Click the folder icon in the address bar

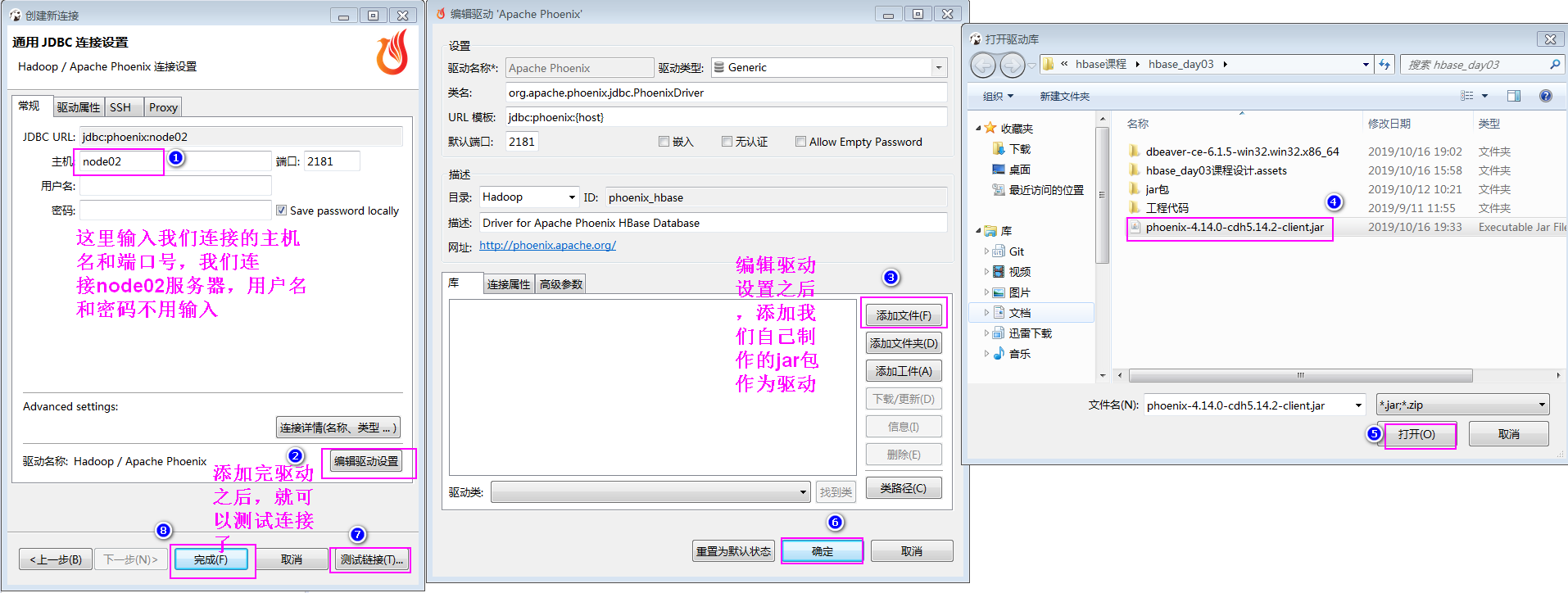coord(1048,64)
